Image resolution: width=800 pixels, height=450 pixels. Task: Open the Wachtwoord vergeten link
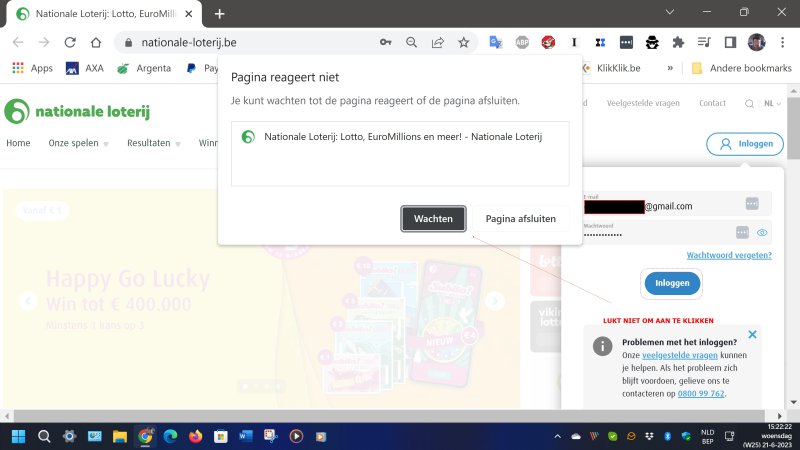point(729,255)
